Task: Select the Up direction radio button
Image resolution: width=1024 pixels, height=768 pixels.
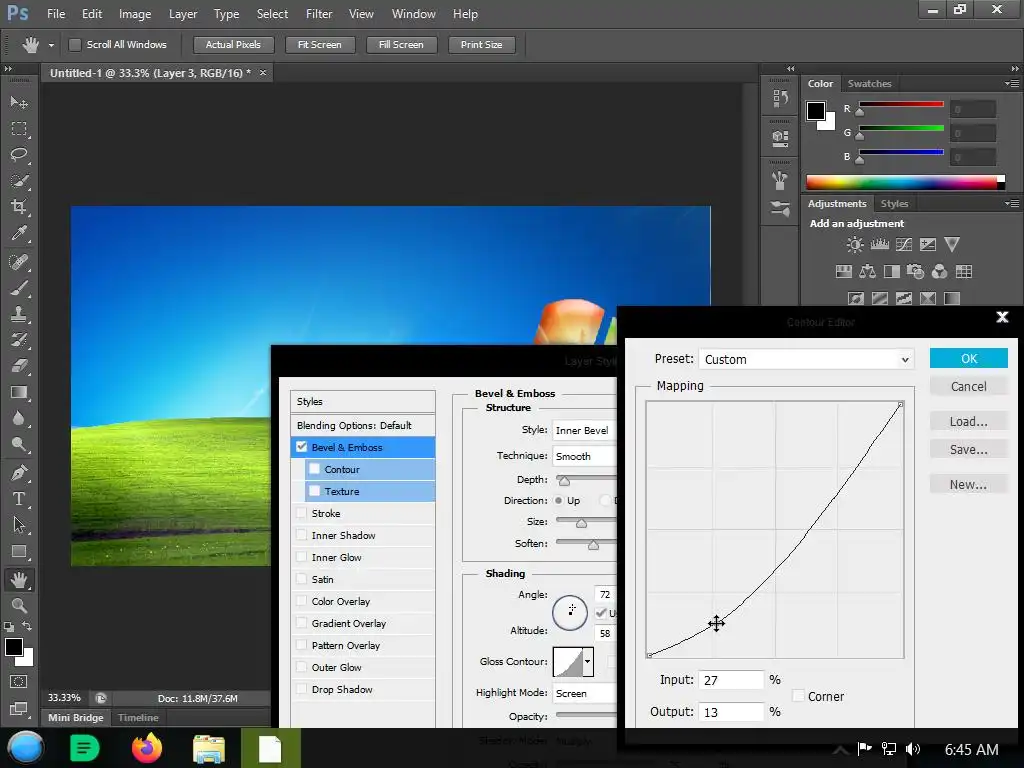Action: point(559,501)
